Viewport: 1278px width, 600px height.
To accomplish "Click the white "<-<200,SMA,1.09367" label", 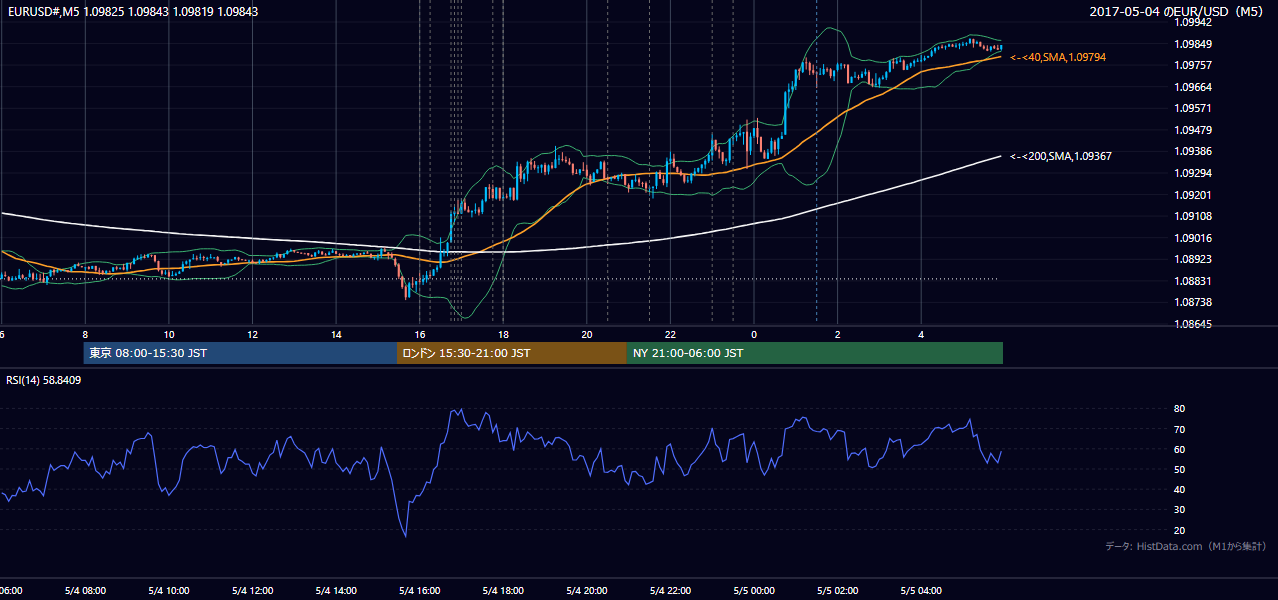I will click(x=1061, y=156).
